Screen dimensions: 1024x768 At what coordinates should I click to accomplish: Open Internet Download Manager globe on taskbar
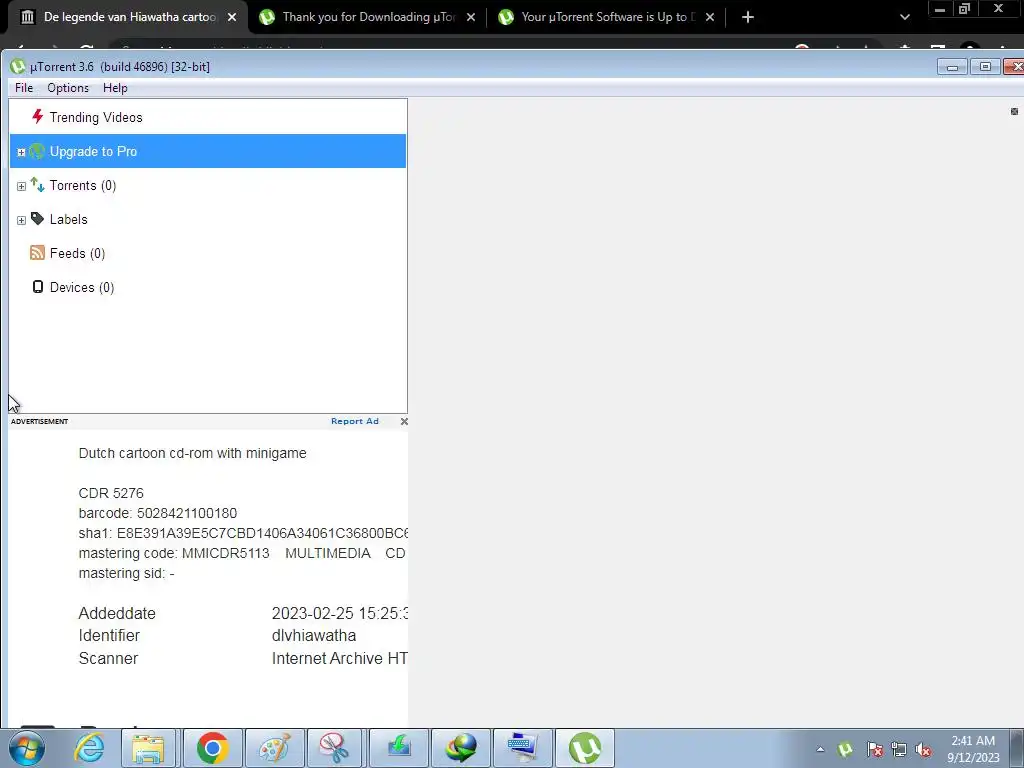click(x=461, y=748)
